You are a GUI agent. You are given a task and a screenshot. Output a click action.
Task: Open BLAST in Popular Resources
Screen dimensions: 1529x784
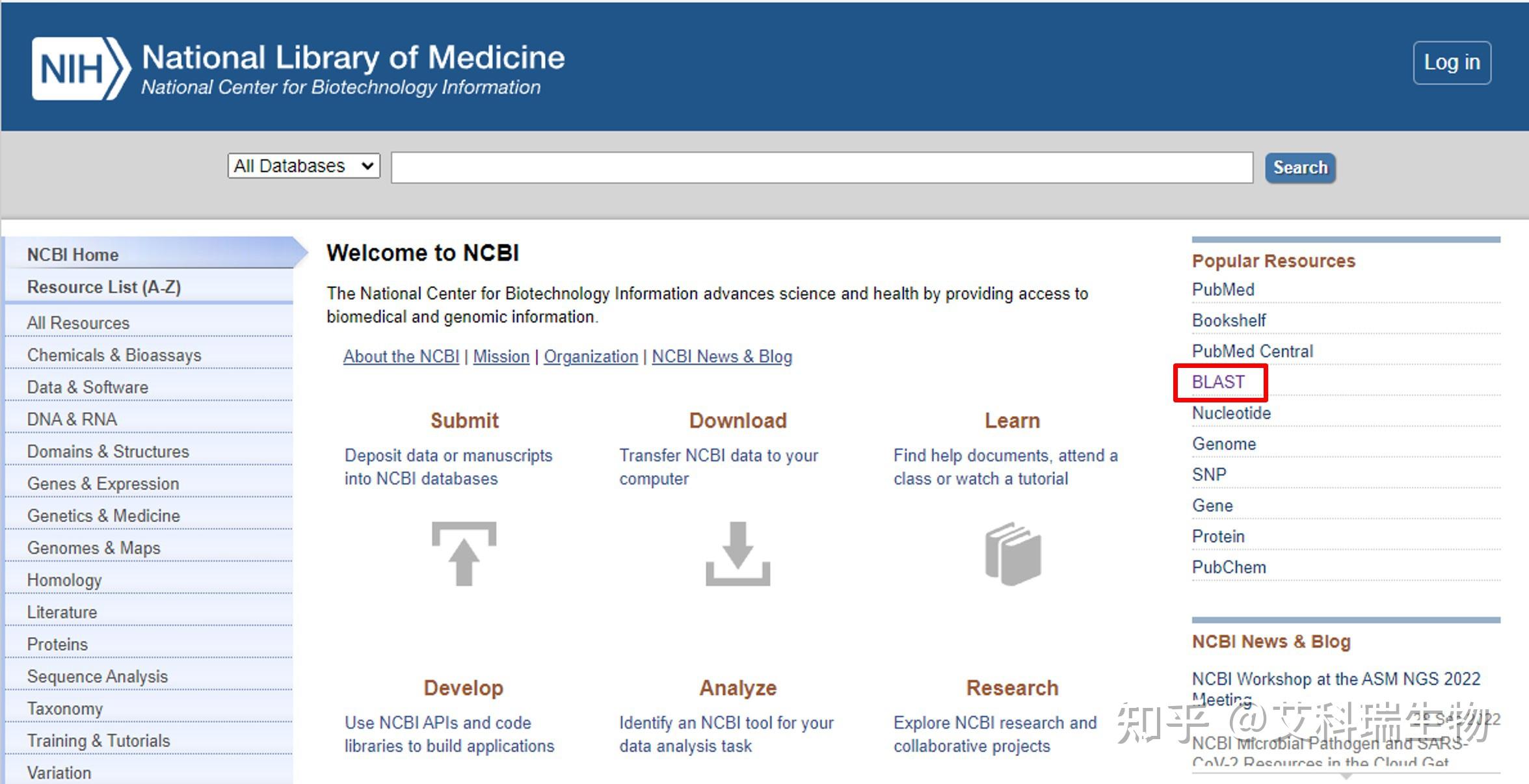[x=1218, y=382]
